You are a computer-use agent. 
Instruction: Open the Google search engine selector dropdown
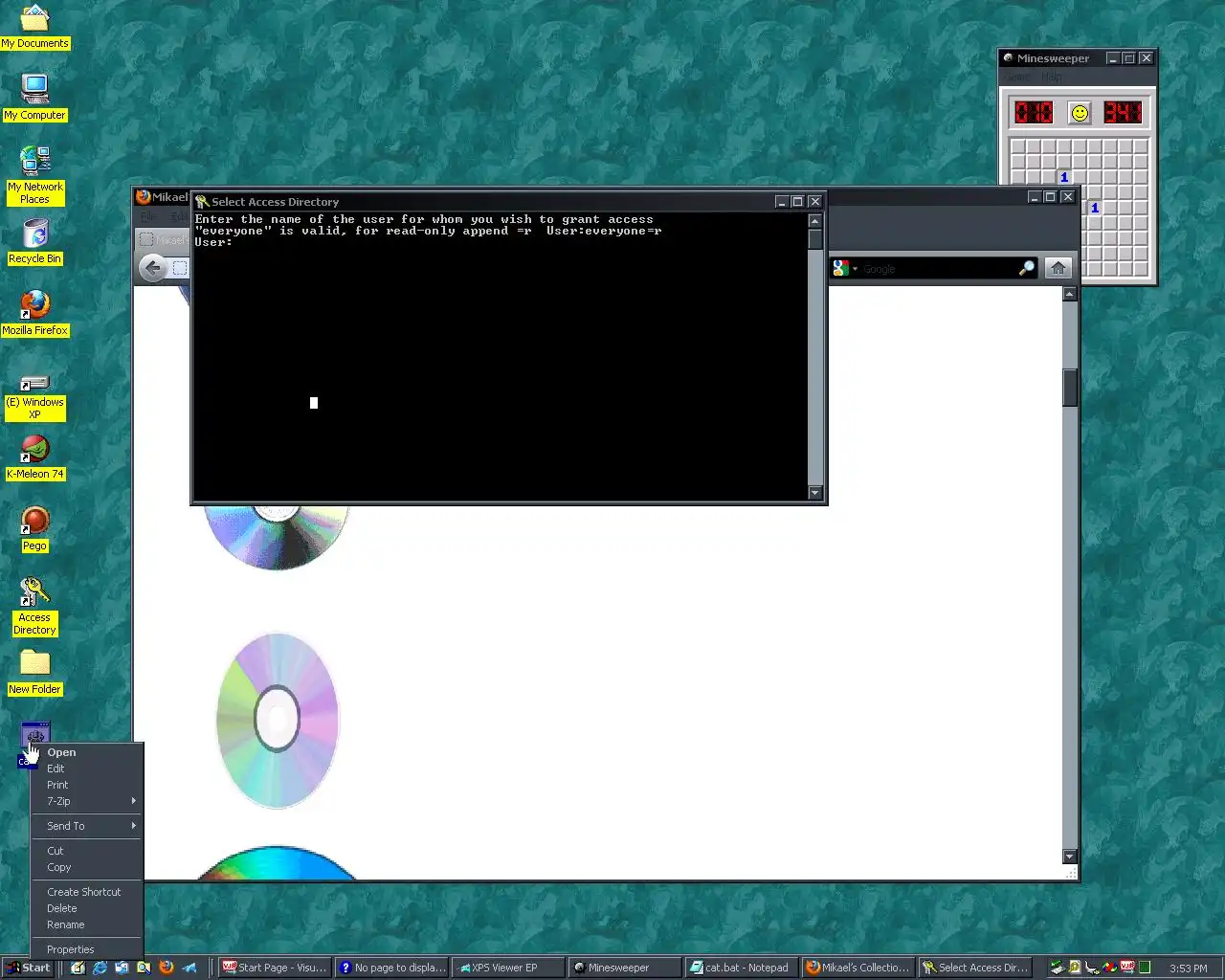(844, 269)
